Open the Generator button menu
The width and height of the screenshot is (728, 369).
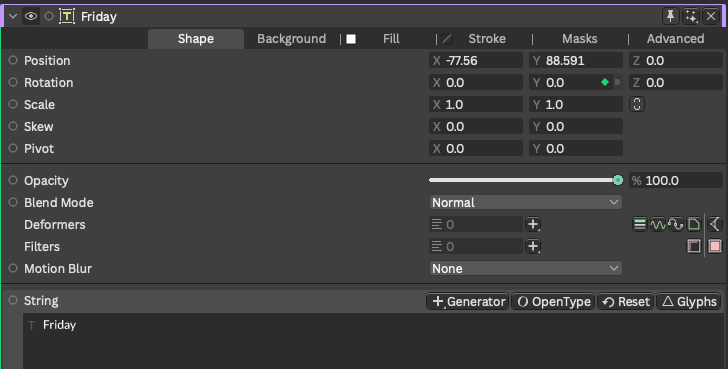coord(468,301)
